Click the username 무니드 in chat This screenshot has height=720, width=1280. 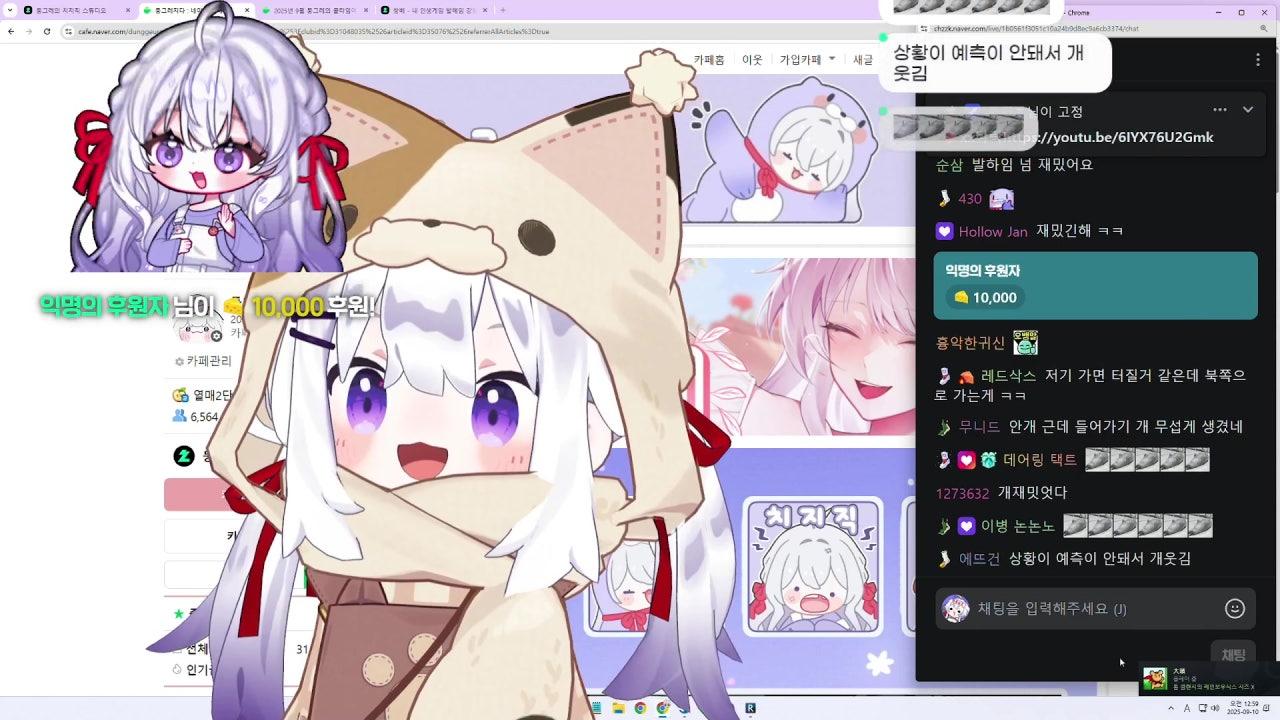pyautogui.click(x=979, y=427)
